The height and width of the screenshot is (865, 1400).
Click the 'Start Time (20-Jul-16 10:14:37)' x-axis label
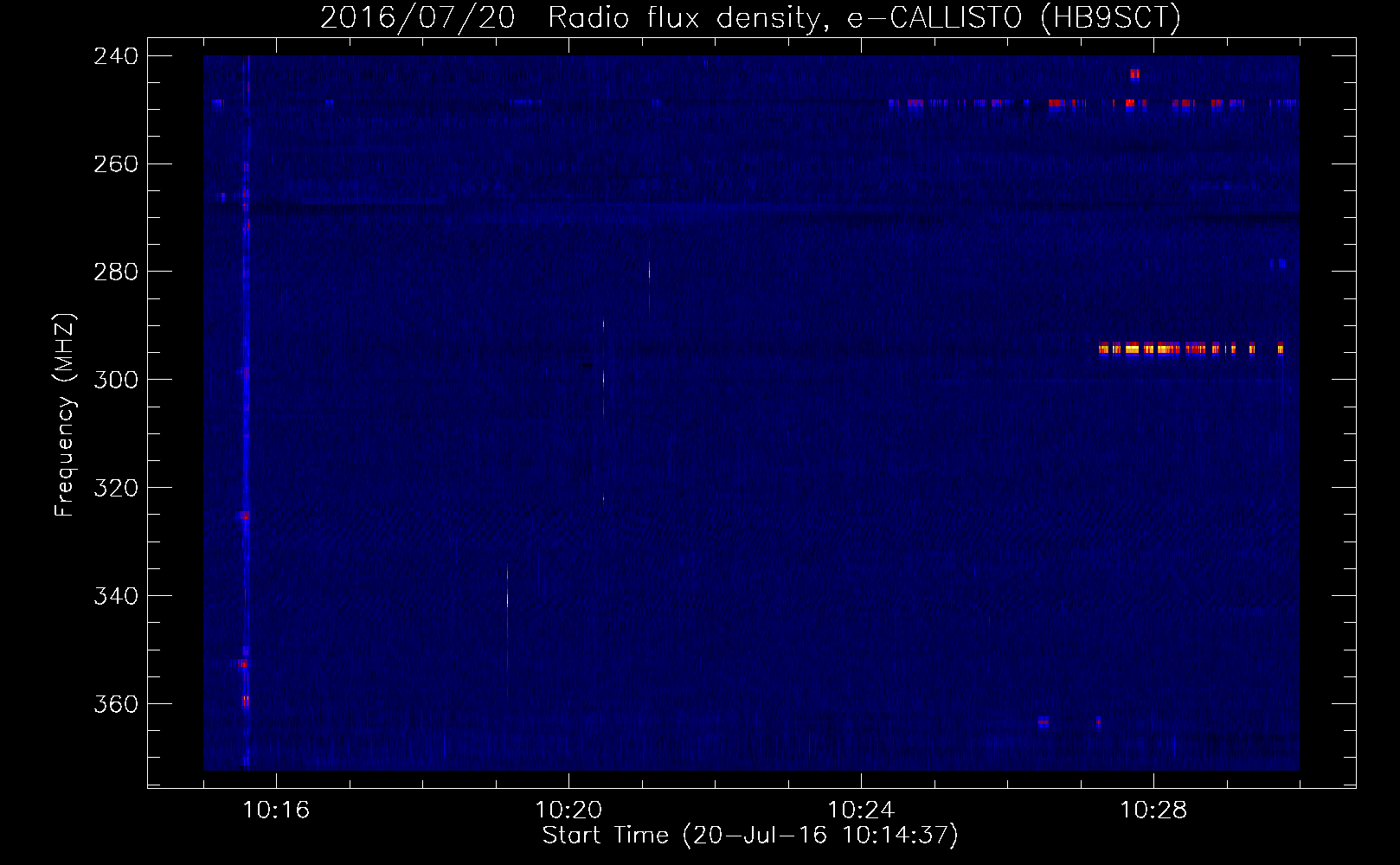(x=750, y=836)
